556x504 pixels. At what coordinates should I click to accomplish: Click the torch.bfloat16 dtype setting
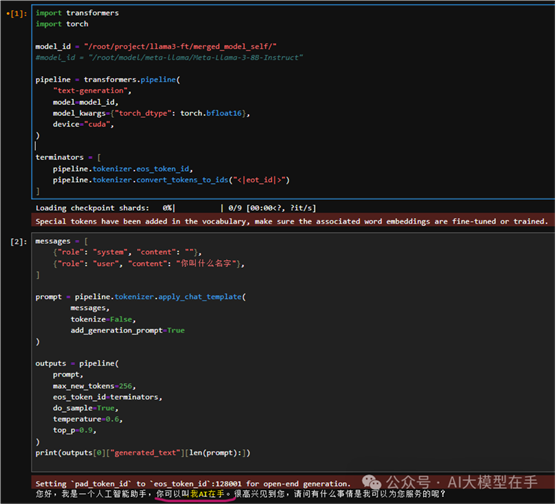[211, 113]
